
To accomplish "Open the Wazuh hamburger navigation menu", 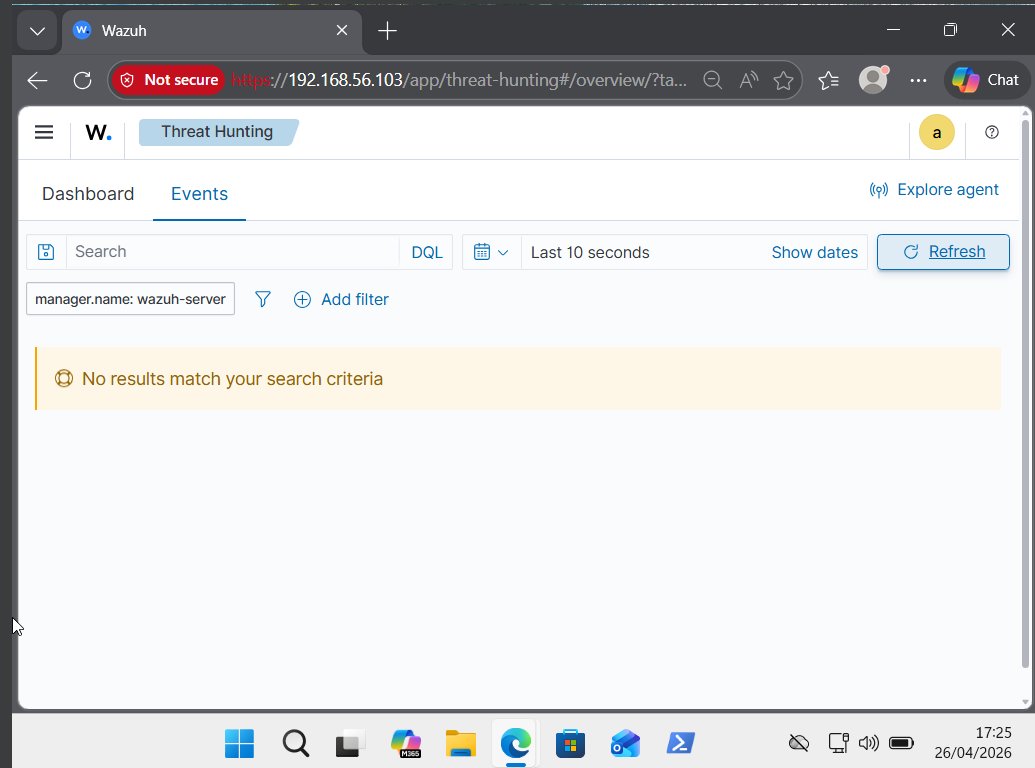I will [44, 132].
